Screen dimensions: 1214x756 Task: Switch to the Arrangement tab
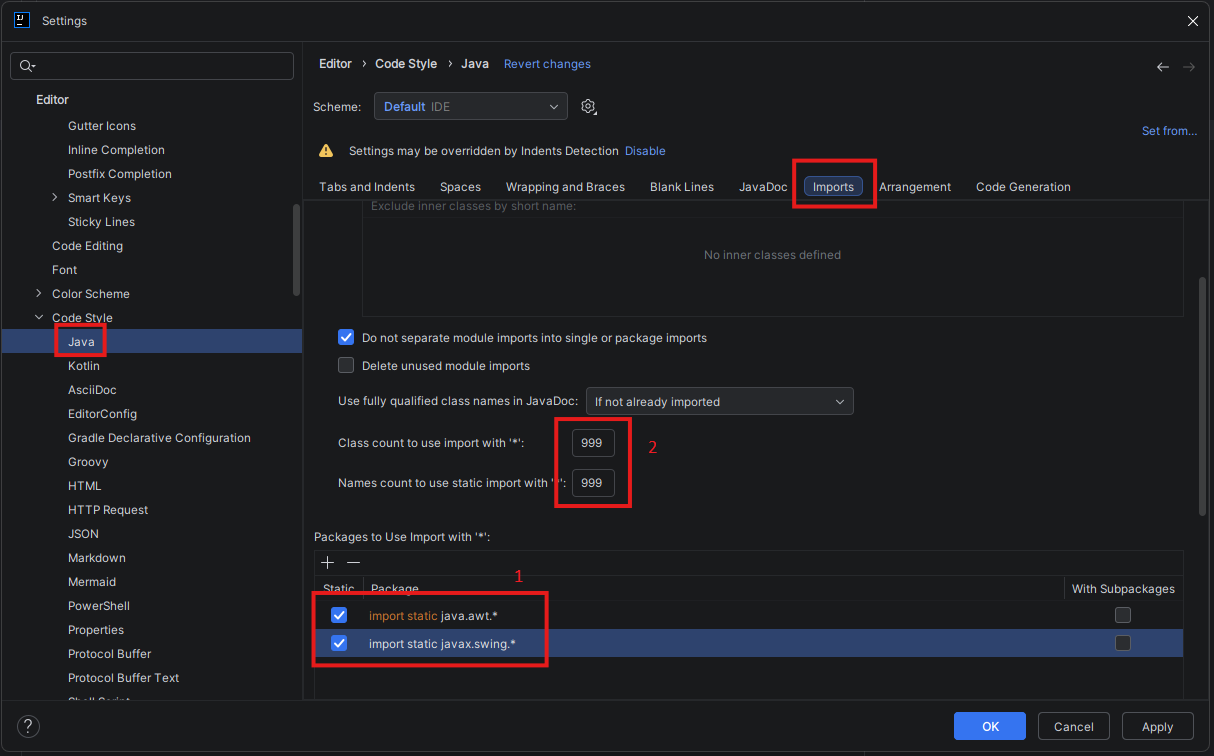915,187
